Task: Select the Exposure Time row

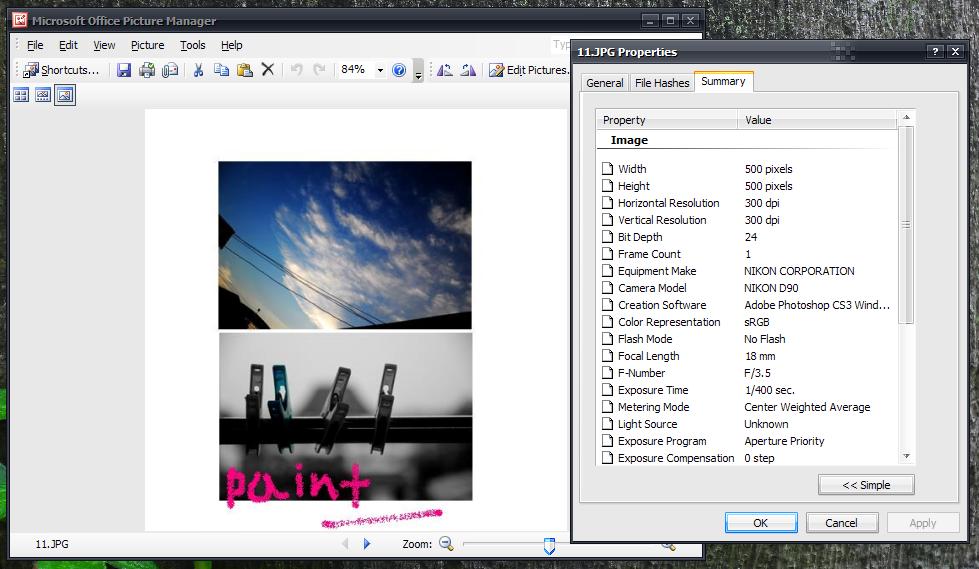Action: tap(747, 390)
